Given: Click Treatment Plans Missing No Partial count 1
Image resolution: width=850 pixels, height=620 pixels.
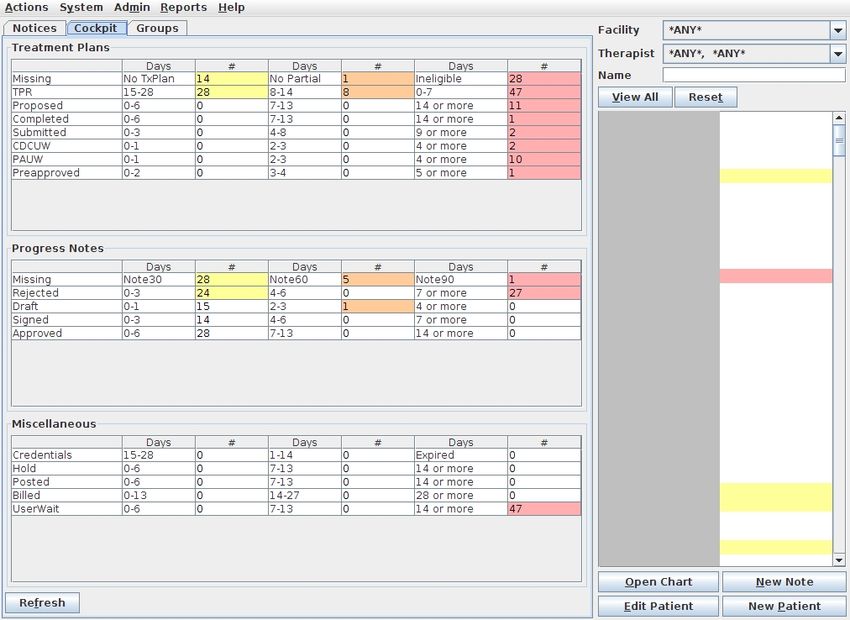Looking at the screenshot, I should pyautogui.click(x=378, y=79).
